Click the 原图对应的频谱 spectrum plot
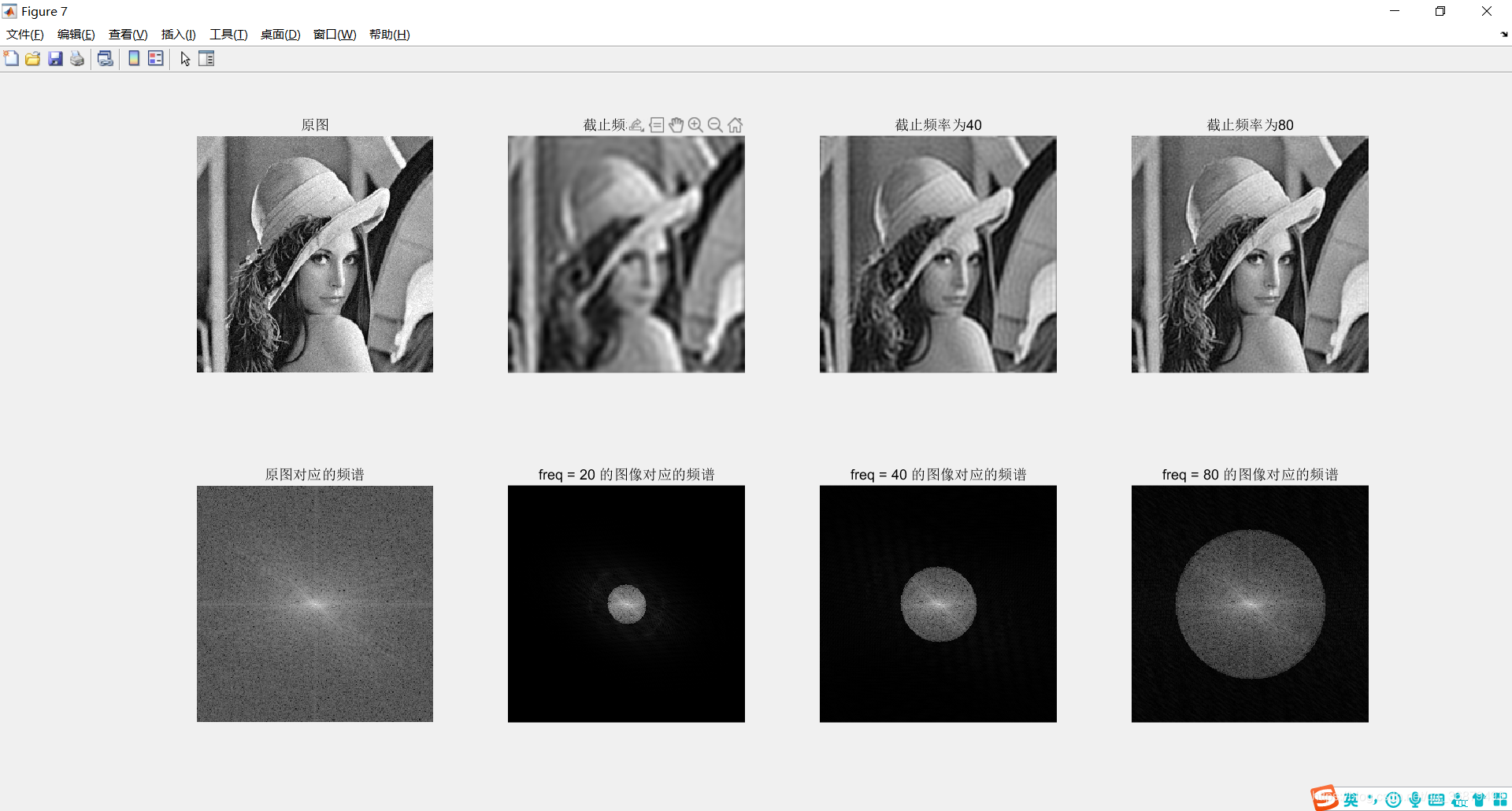 pos(315,604)
